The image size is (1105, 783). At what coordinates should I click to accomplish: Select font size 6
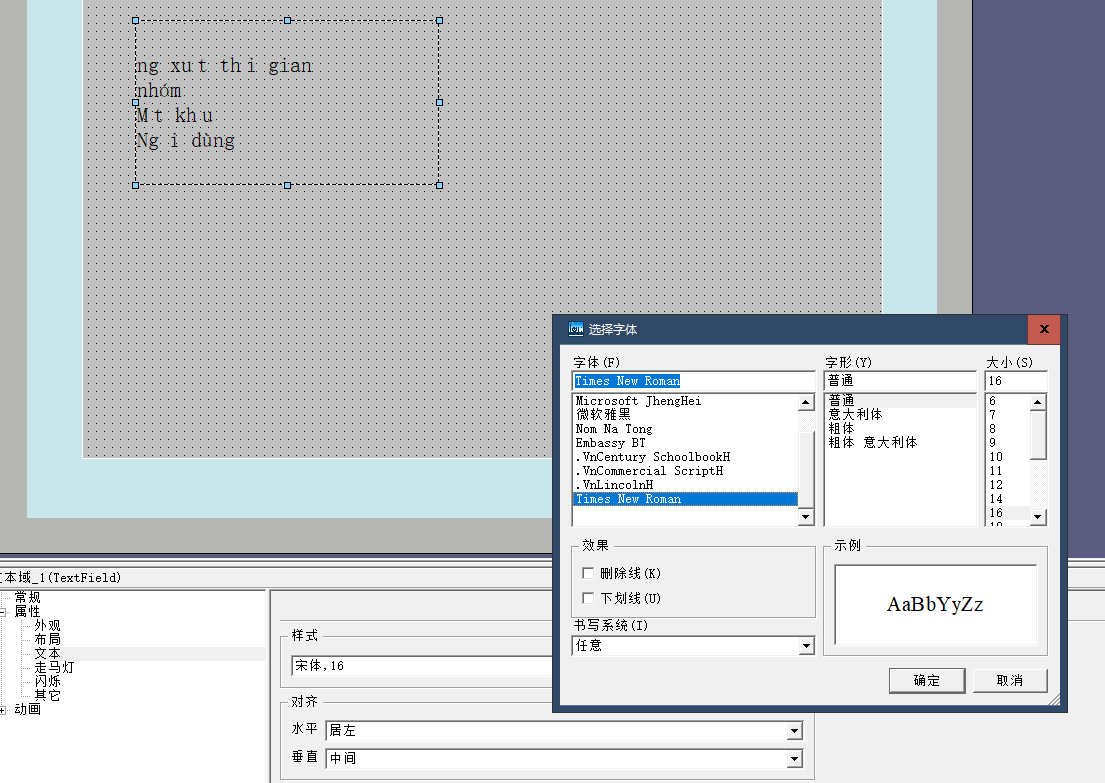tap(1008, 401)
